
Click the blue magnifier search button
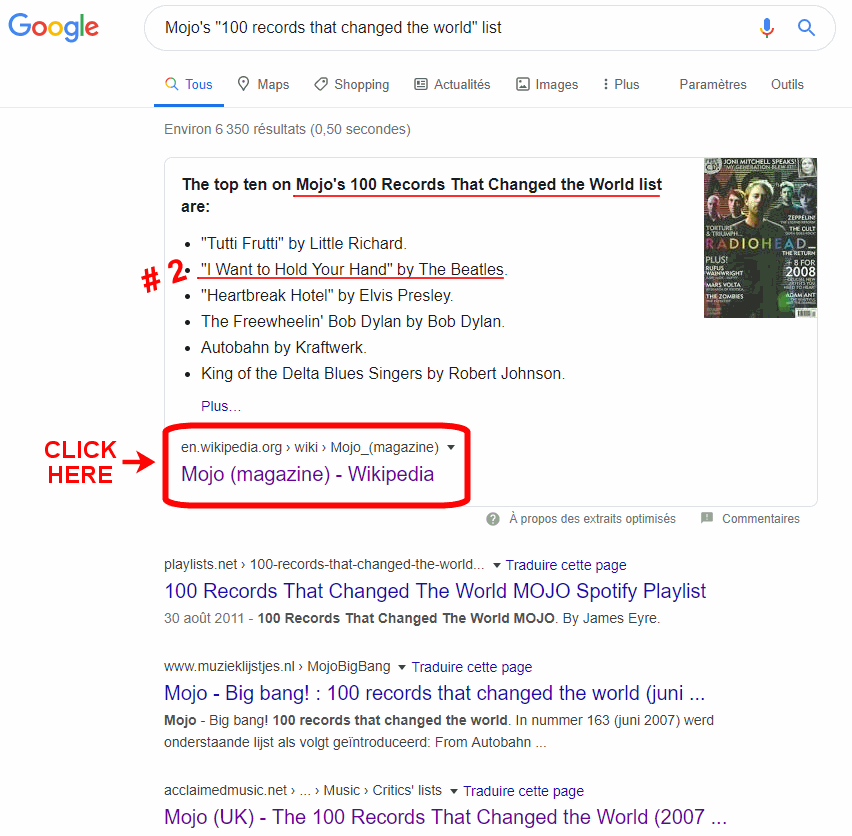pyautogui.click(x=806, y=27)
